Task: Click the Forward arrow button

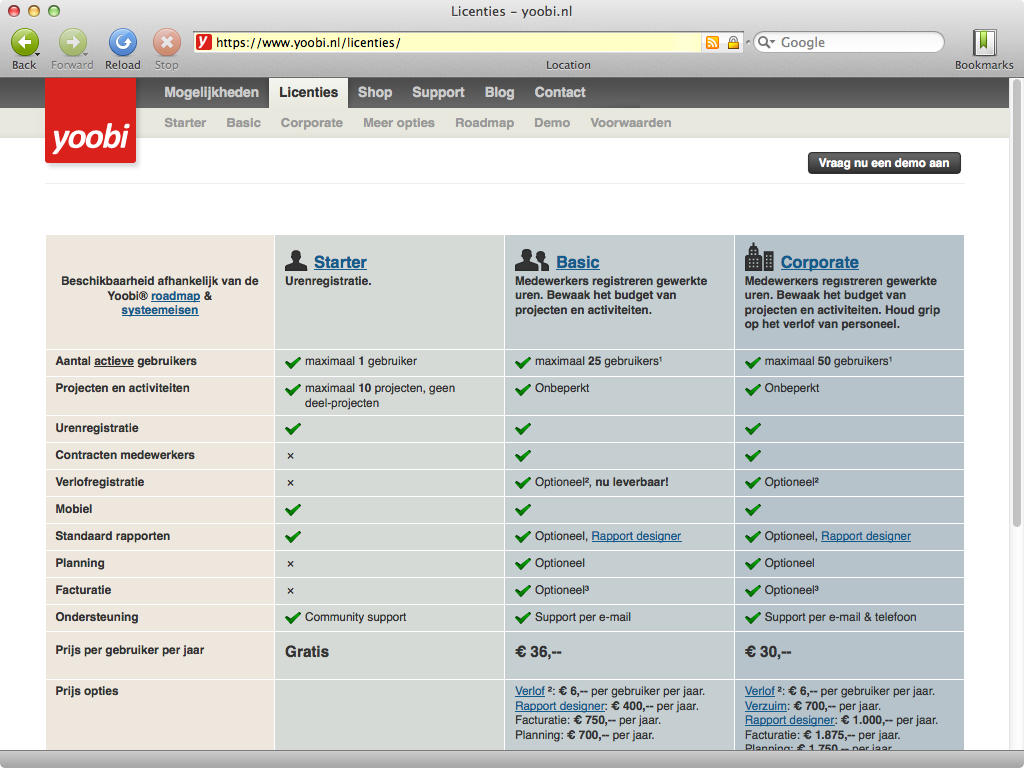Action: point(72,42)
